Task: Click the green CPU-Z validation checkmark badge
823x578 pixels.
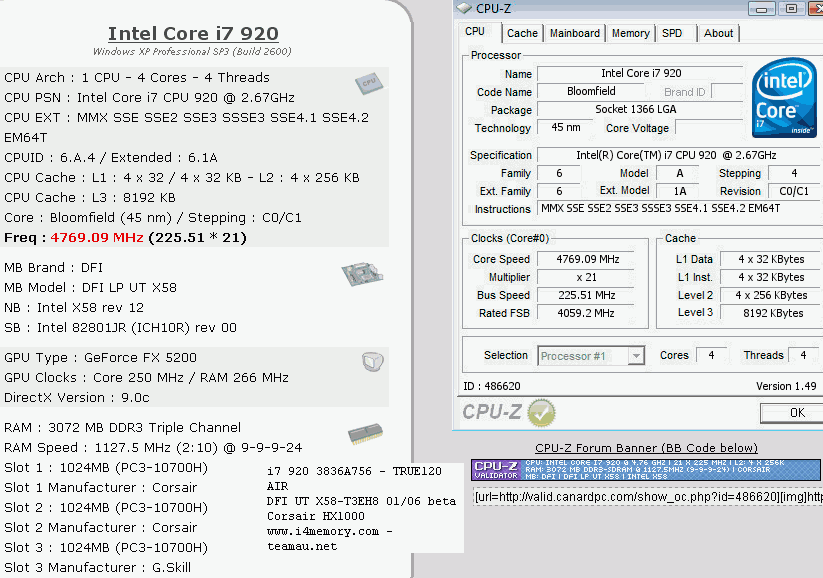Action: pos(541,413)
